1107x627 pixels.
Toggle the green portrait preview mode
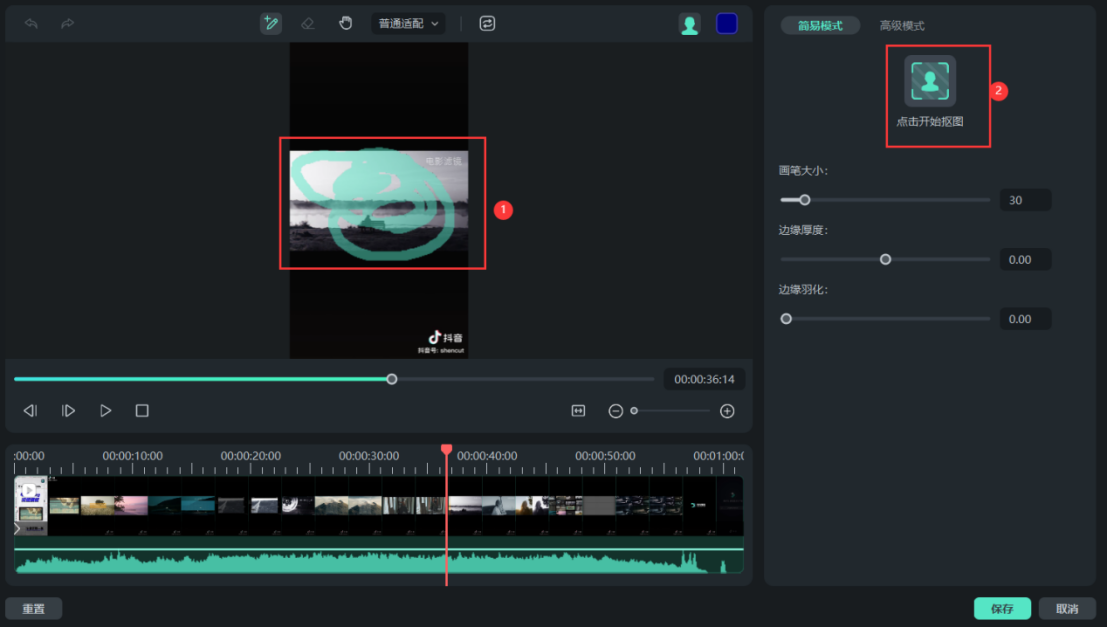(x=689, y=24)
